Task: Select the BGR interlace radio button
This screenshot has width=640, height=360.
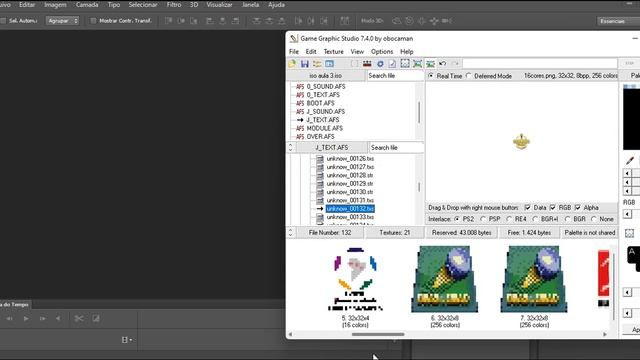Action: pos(567,219)
